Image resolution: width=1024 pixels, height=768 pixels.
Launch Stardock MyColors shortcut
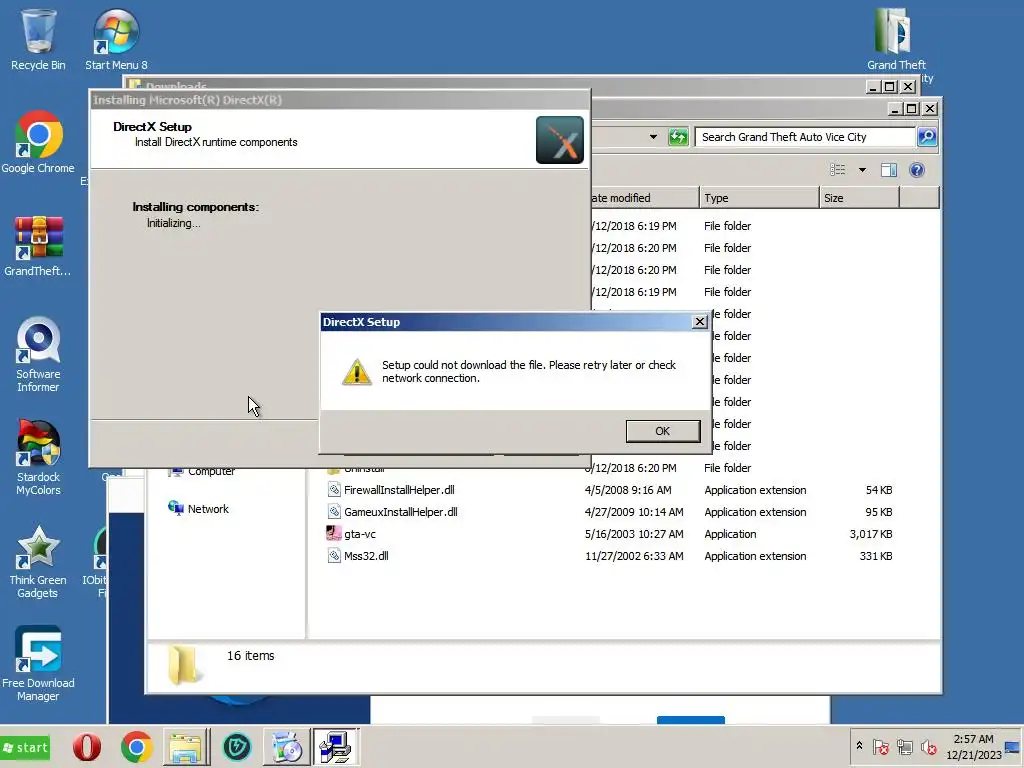coord(38,458)
